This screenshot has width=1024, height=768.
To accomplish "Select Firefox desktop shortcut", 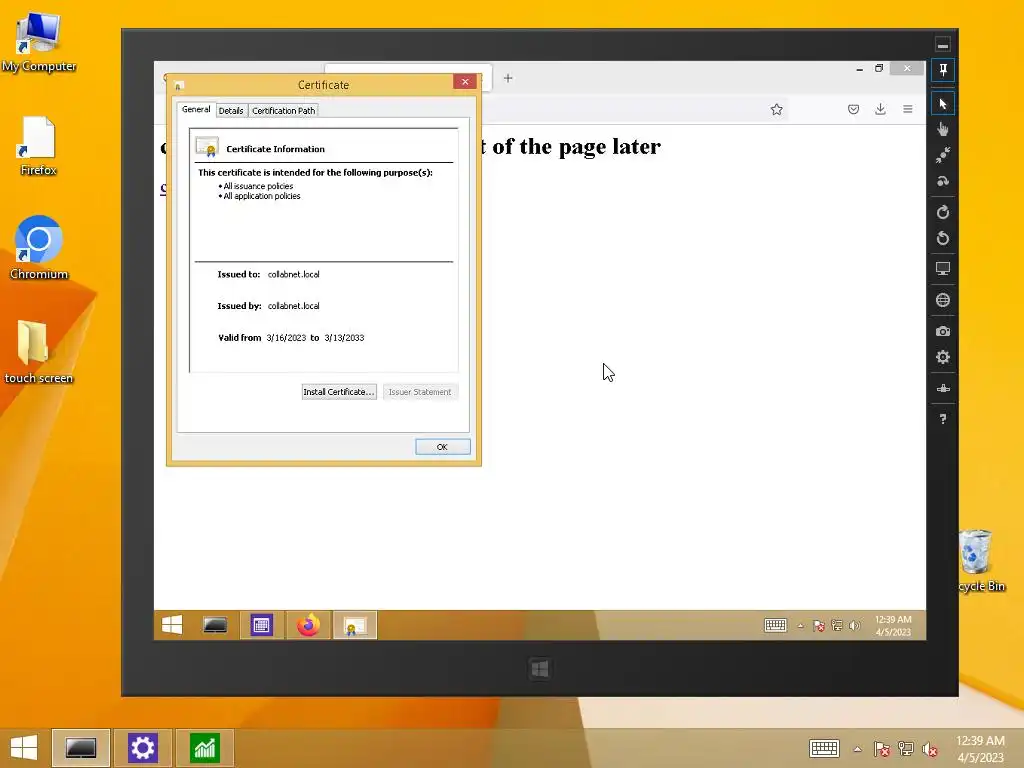I will pos(39,146).
